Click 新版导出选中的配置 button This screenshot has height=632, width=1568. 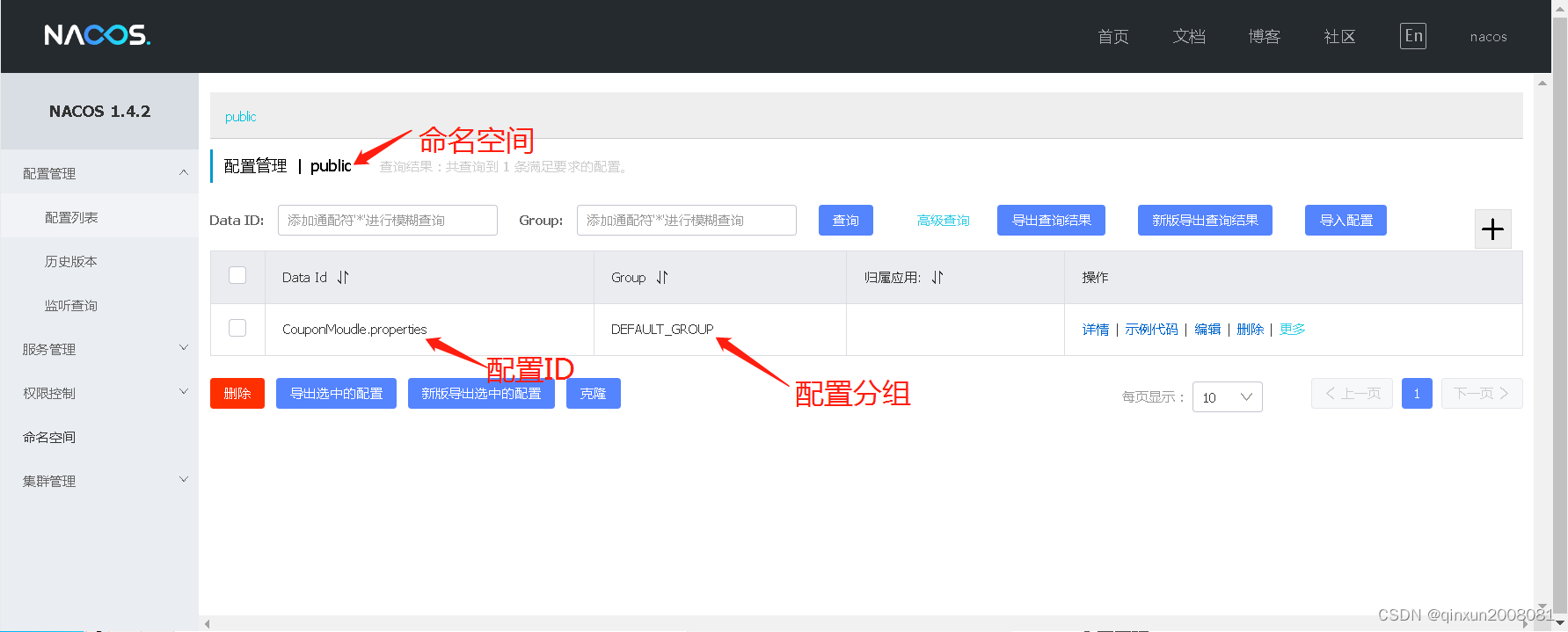(x=481, y=394)
